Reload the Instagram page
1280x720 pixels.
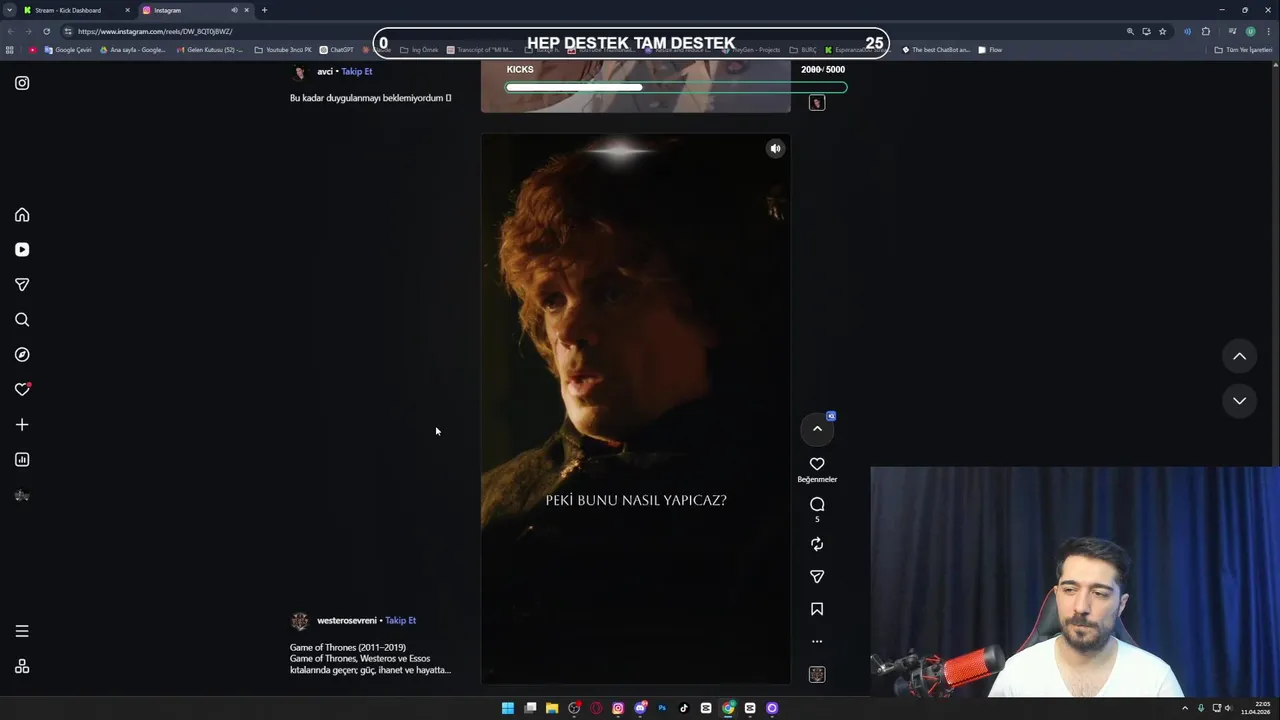point(46,31)
